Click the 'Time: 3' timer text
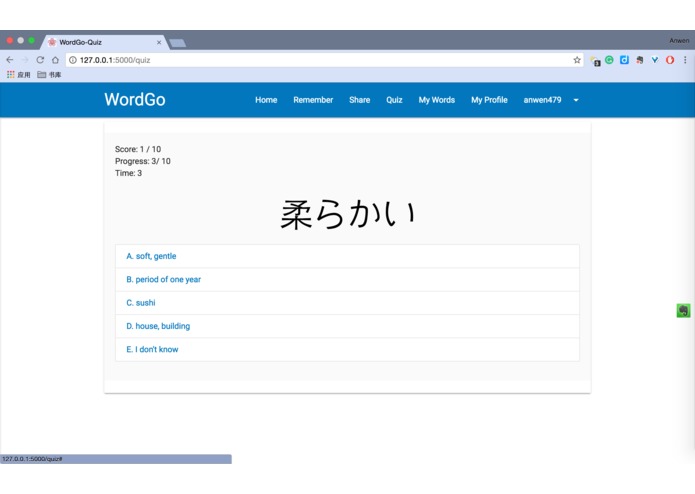695x494 pixels. coord(129,173)
